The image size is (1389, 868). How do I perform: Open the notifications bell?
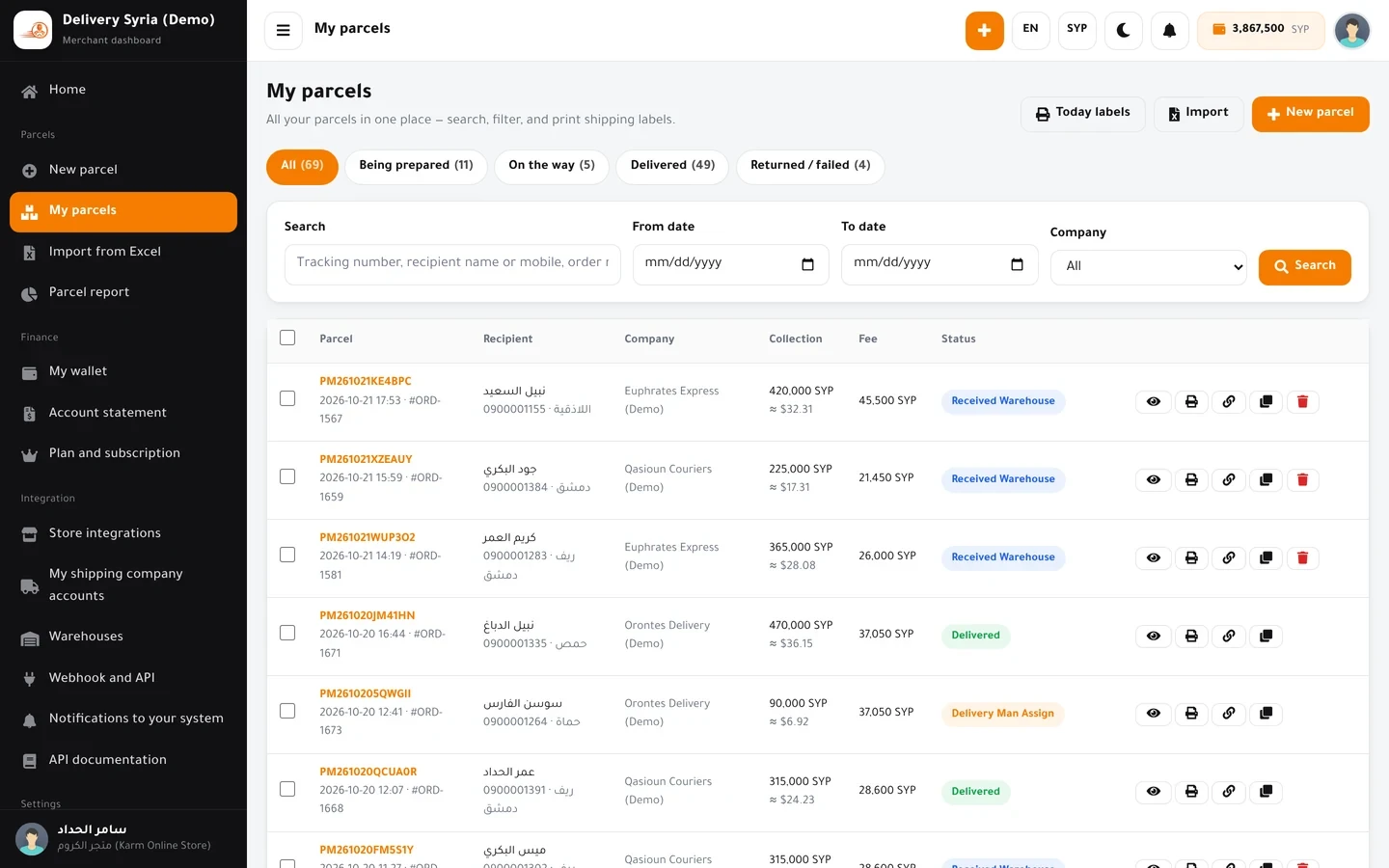pyautogui.click(x=1169, y=30)
